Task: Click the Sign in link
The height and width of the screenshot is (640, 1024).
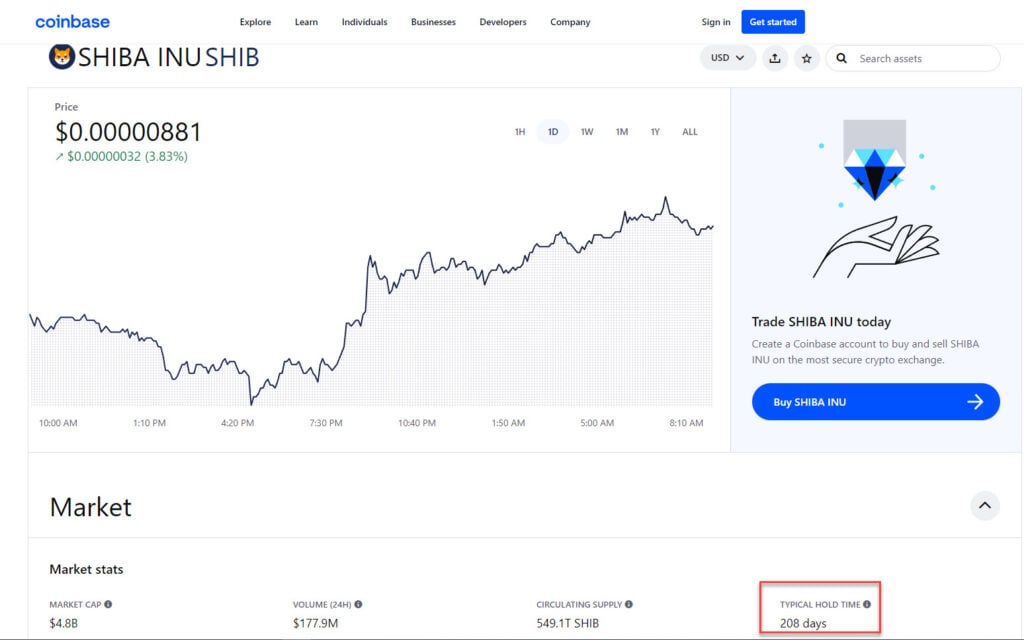Action: [x=716, y=22]
